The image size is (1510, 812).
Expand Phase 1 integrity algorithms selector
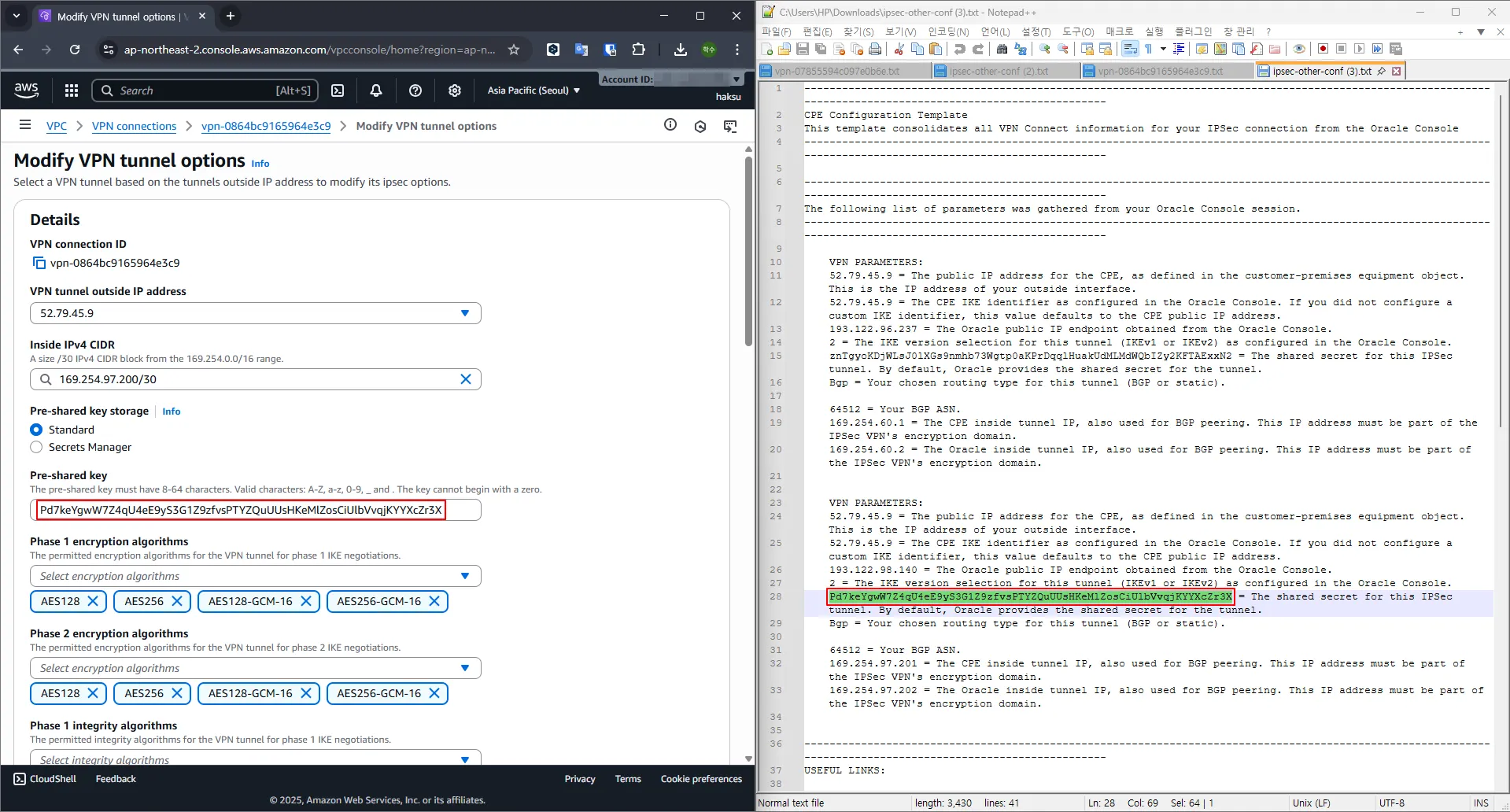point(256,758)
